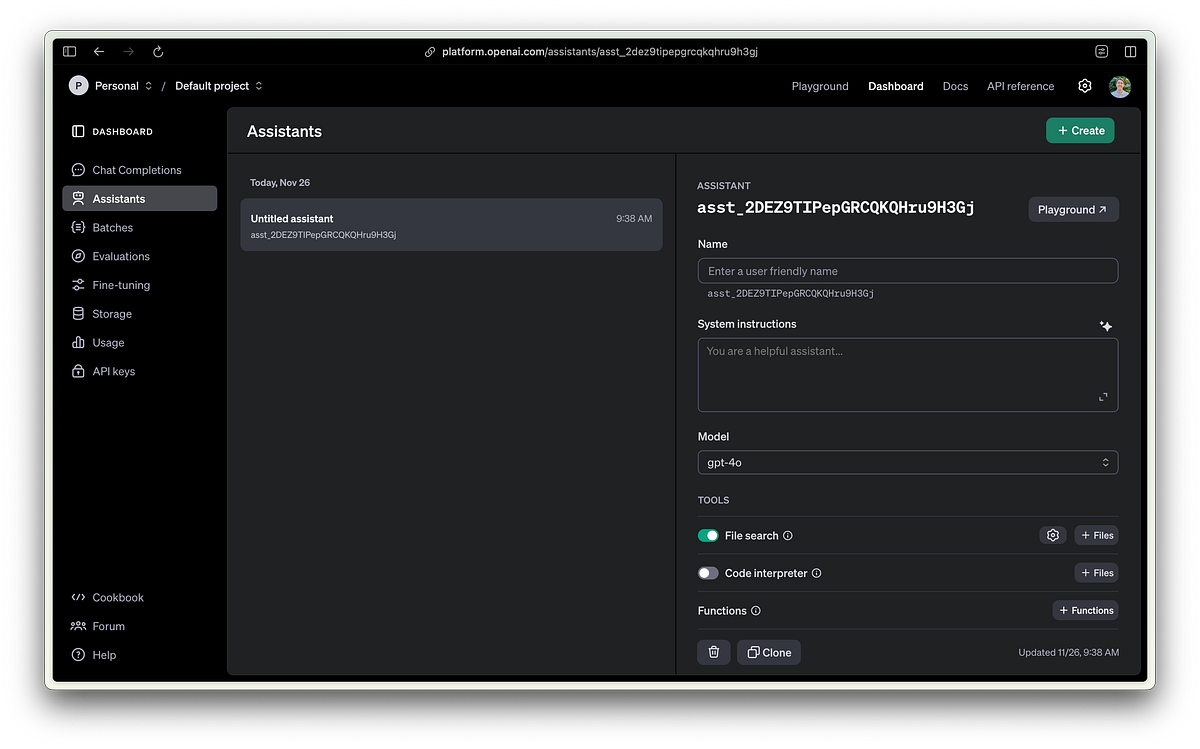Open the gpt-4o model dropdown

coord(907,462)
